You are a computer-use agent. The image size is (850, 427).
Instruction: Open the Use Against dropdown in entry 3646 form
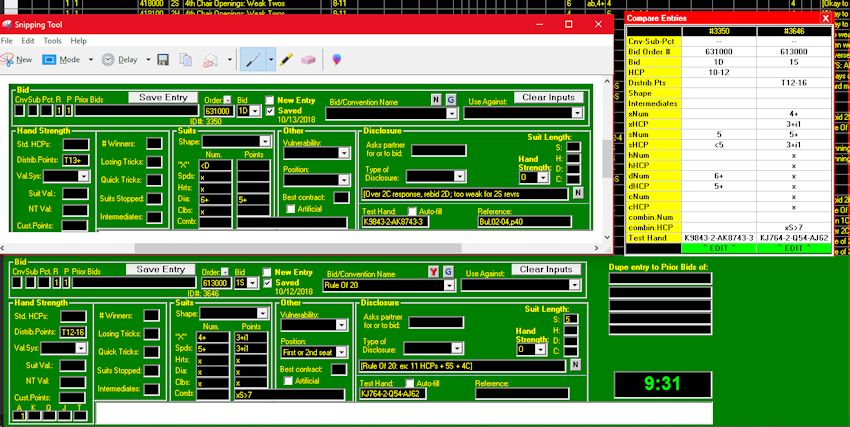click(574, 285)
